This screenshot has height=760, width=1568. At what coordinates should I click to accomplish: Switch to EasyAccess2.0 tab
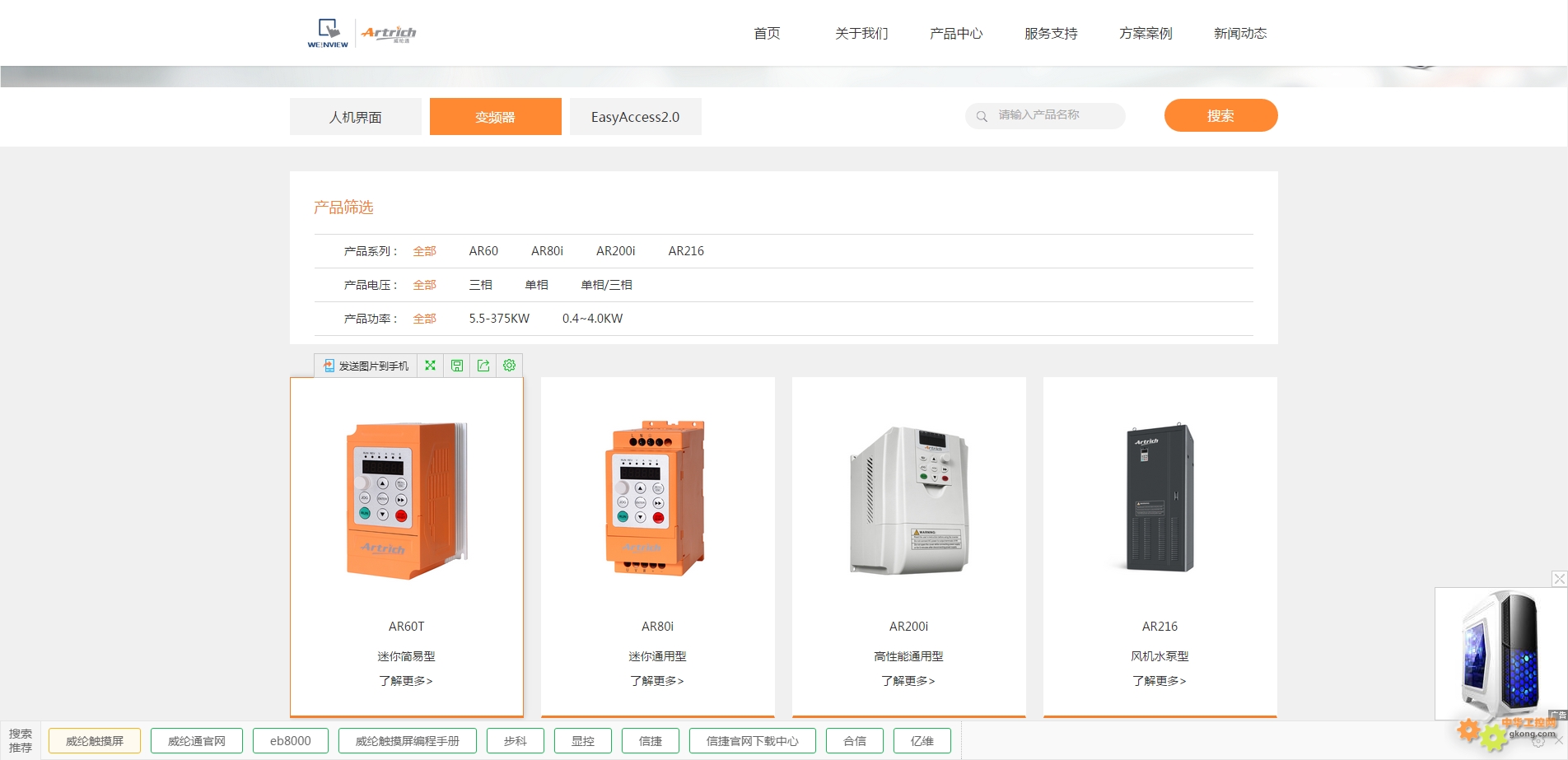click(636, 116)
